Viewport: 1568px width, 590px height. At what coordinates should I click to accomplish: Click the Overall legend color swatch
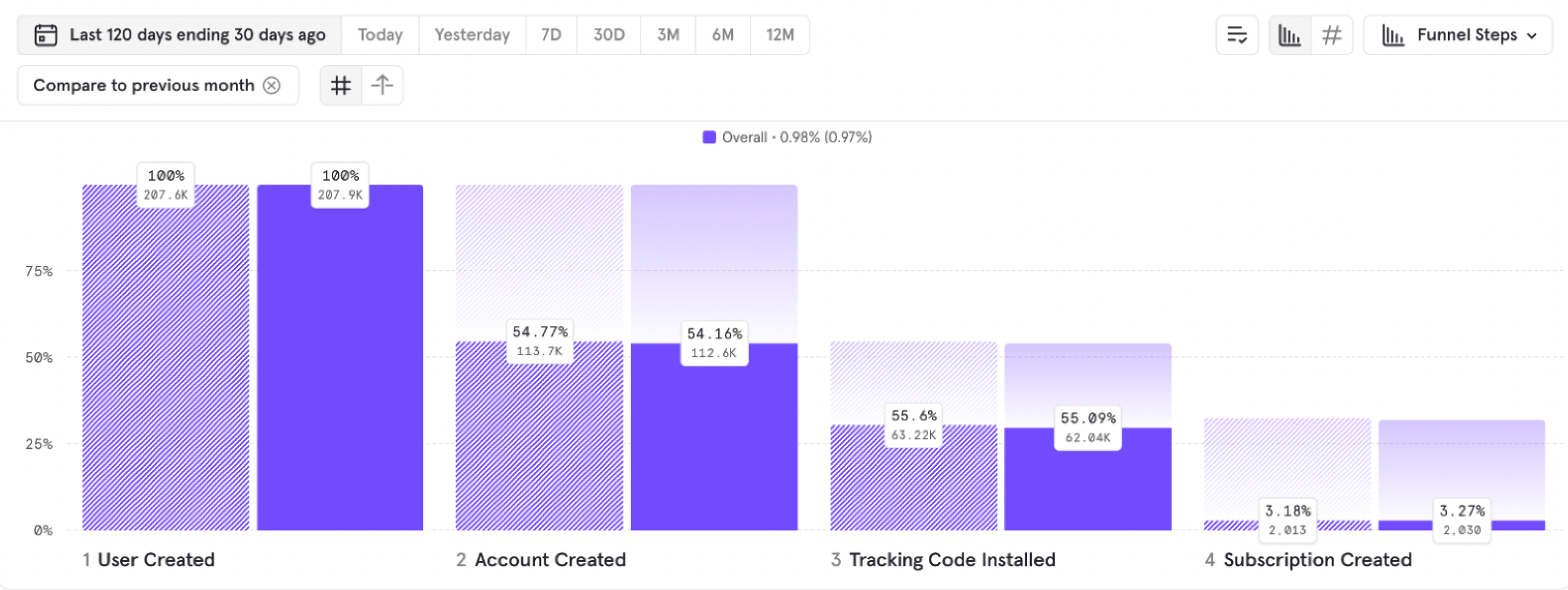point(709,137)
